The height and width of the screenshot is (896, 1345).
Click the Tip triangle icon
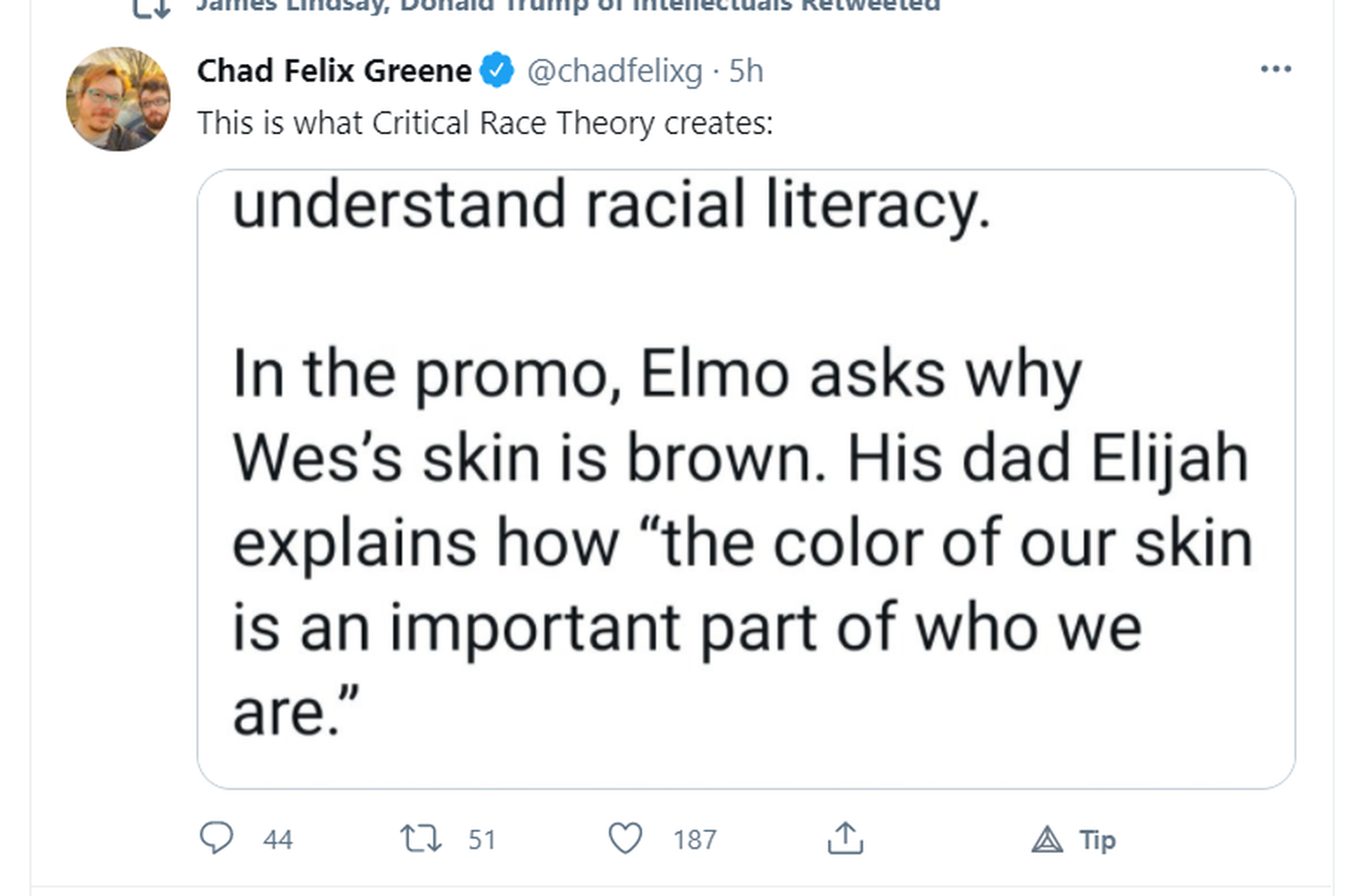(1047, 840)
